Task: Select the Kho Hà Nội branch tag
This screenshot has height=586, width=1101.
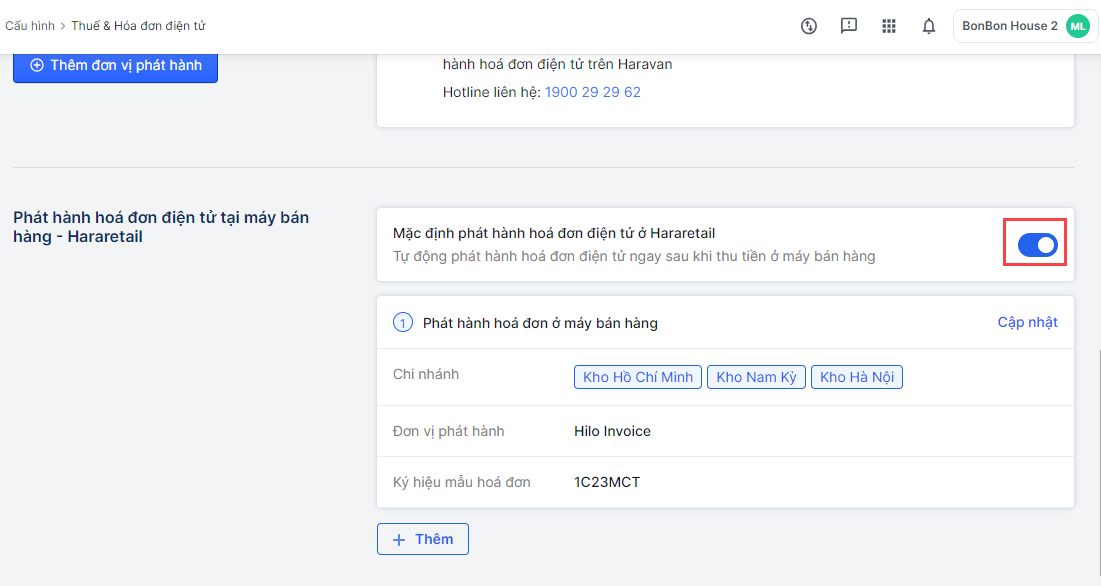Action: pyautogui.click(x=857, y=377)
